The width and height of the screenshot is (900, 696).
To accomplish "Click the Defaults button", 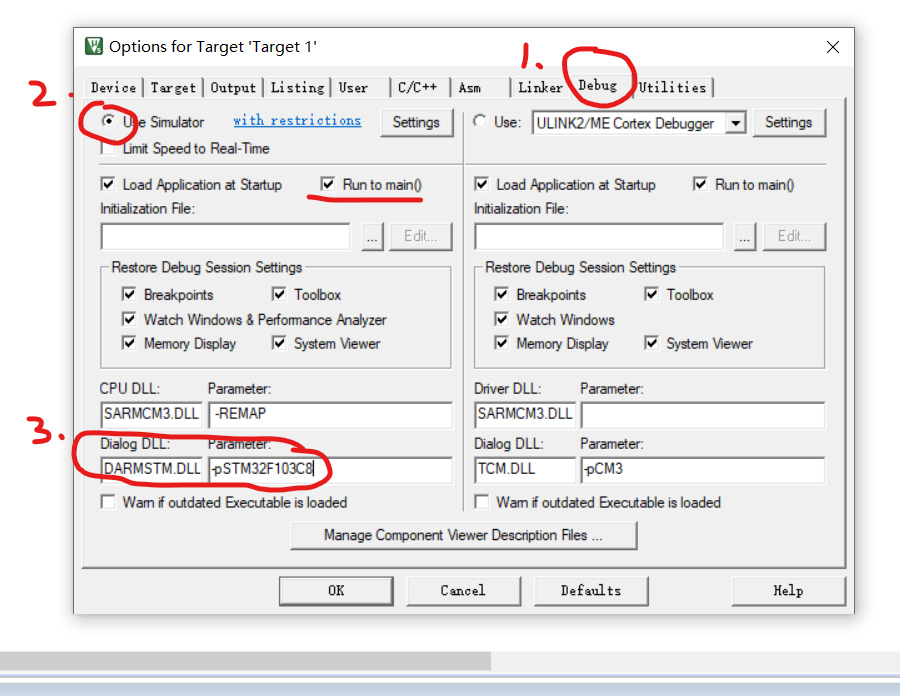I will (x=591, y=591).
